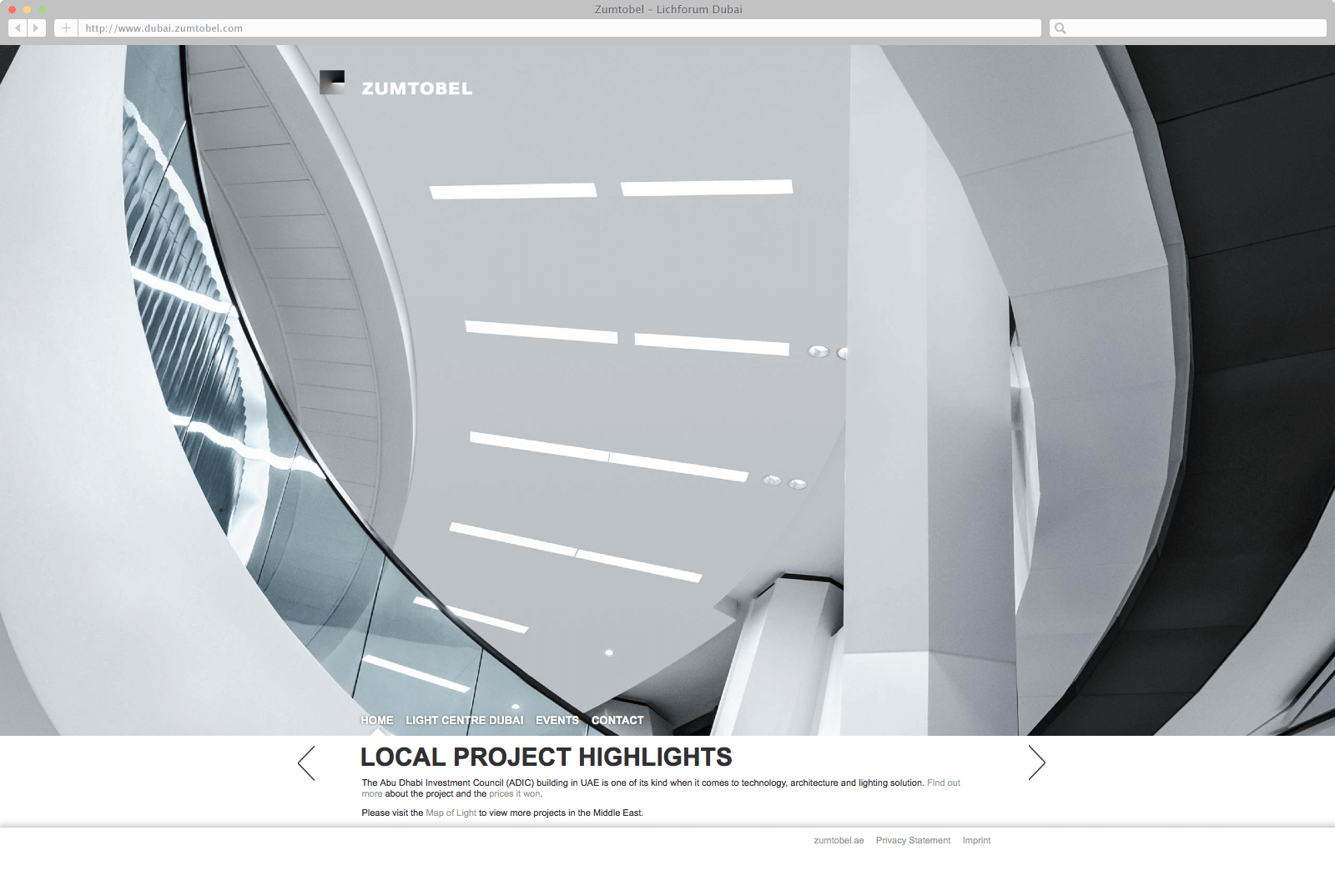Click the LOCAL PROJECT HIGHLIGHTS heading
The width and height of the screenshot is (1335, 896).
(546, 757)
